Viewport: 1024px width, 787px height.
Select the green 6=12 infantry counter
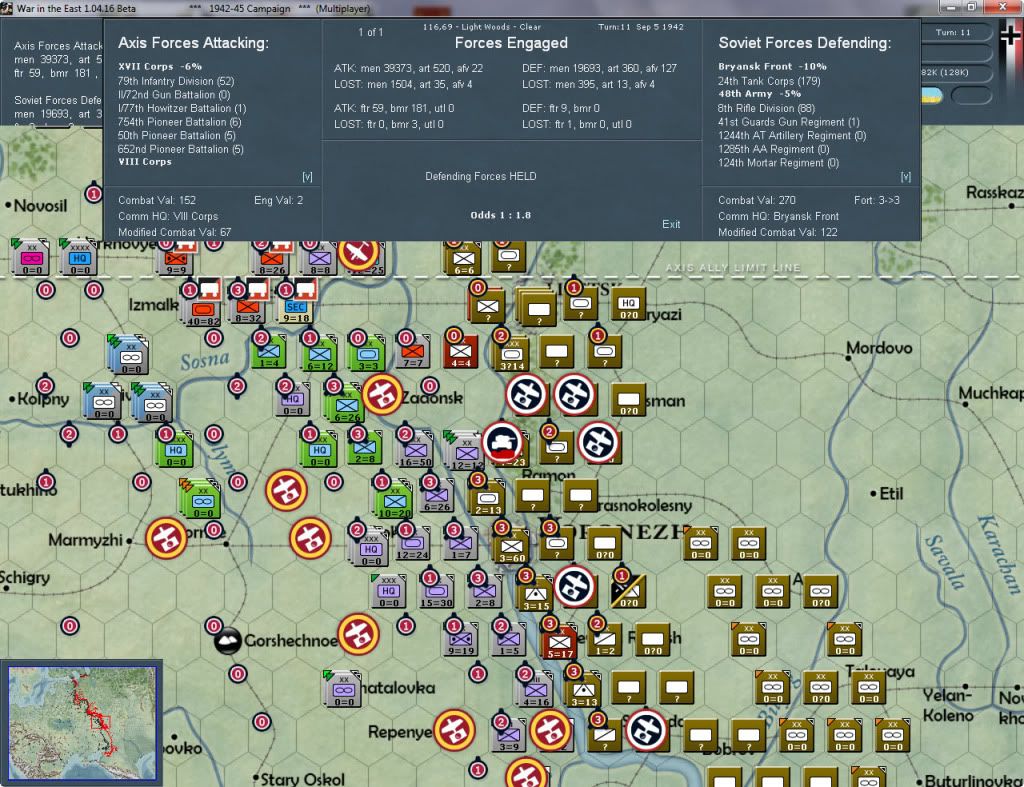(x=319, y=355)
